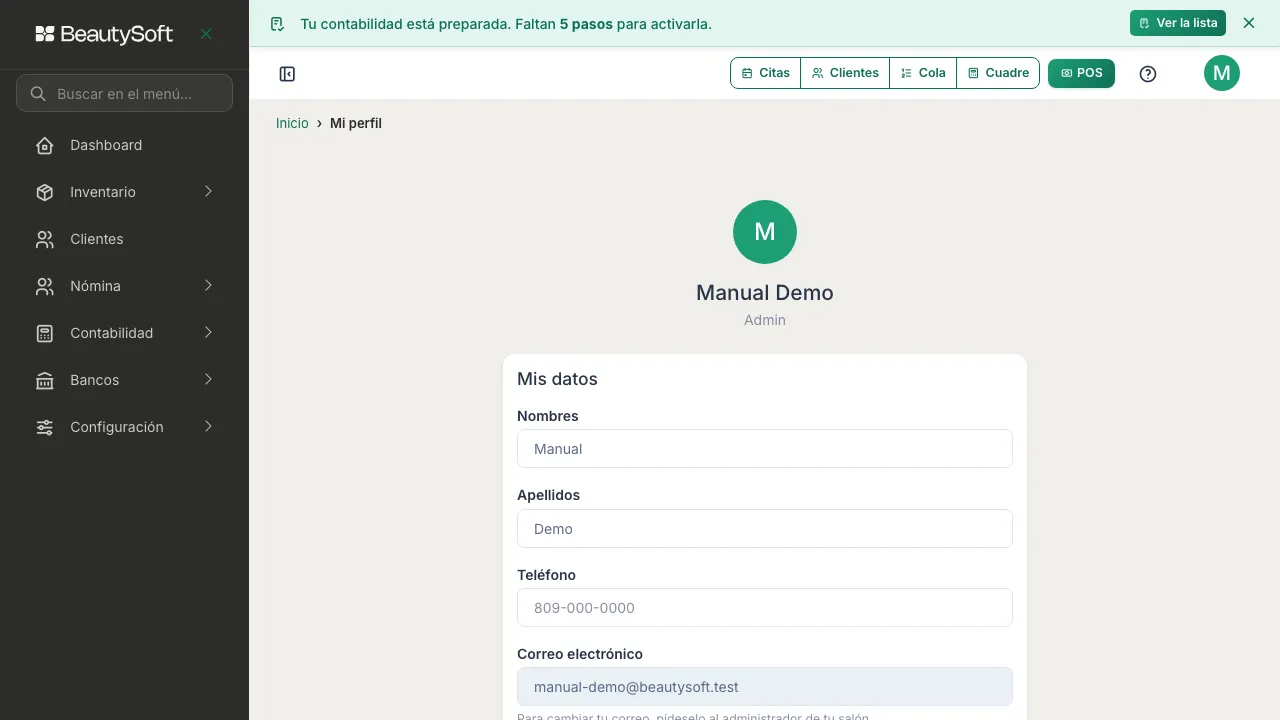This screenshot has width=1280, height=720.
Task: Focus the Buscar en el menú search field
Action: pyautogui.click(x=124, y=93)
